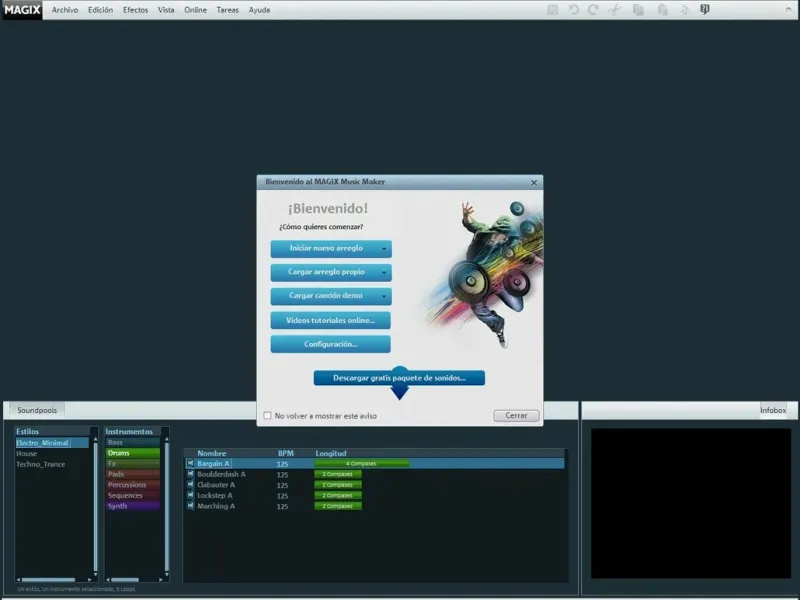Viewport: 800px width, 600px height.
Task: Select the Pads instrument
Action: (x=133, y=474)
